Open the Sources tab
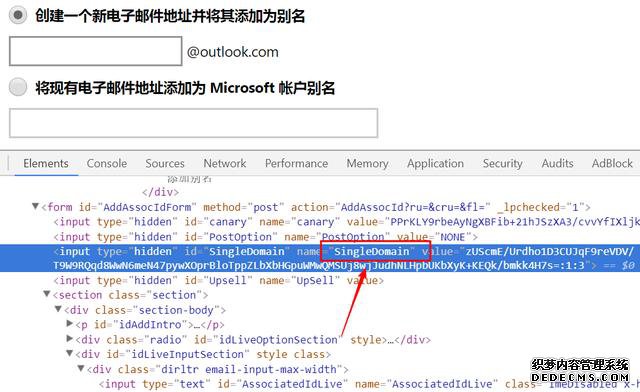 (x=165, y=163)
